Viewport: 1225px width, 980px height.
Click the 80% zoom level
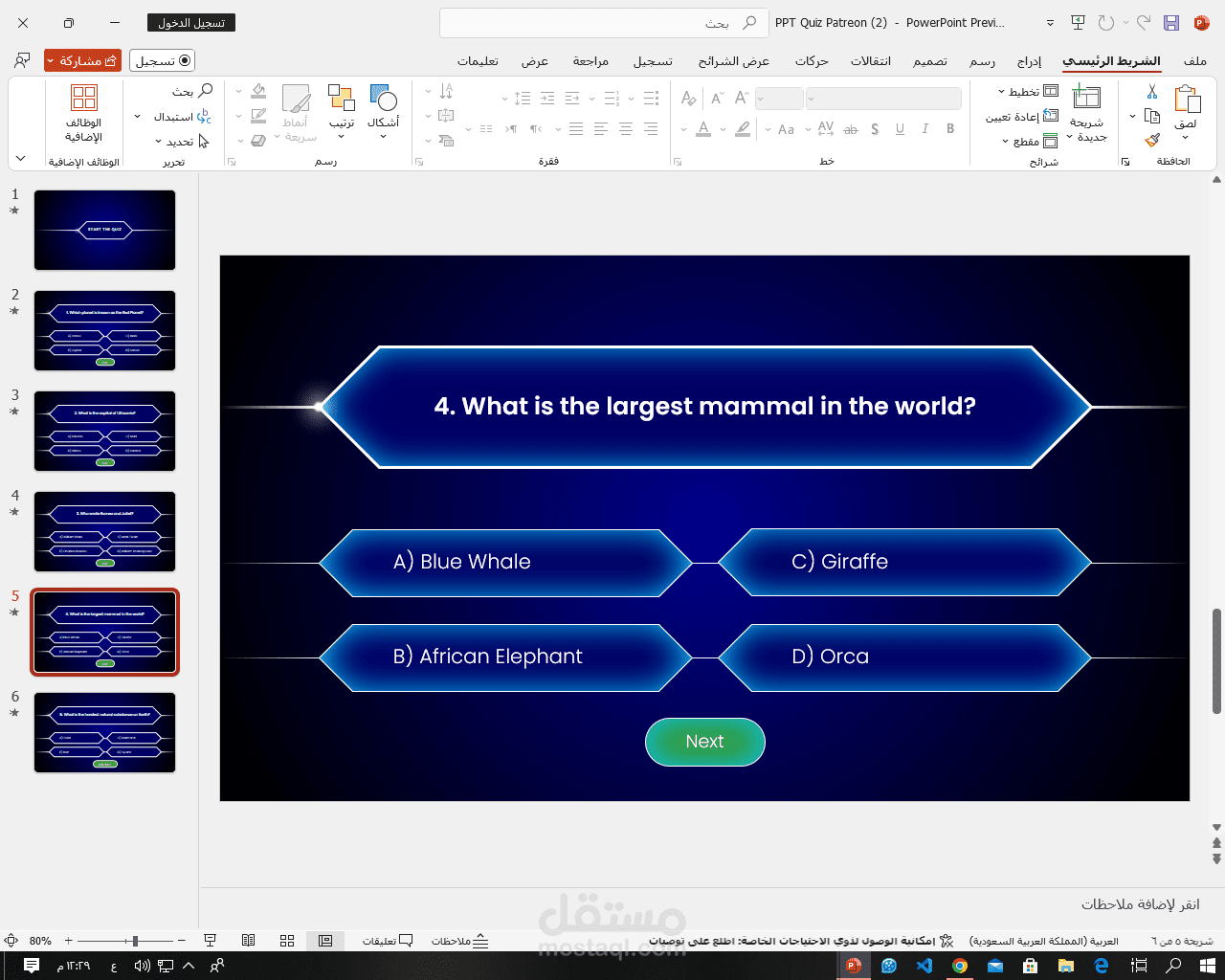click(40, 941)
